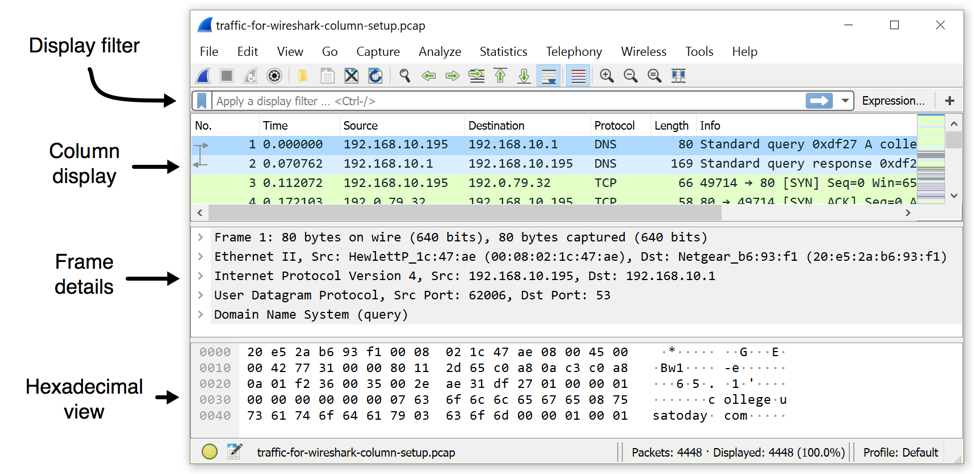Sort by the Source column header
Viewport: 974px width, 474px height.
(402, 125)
